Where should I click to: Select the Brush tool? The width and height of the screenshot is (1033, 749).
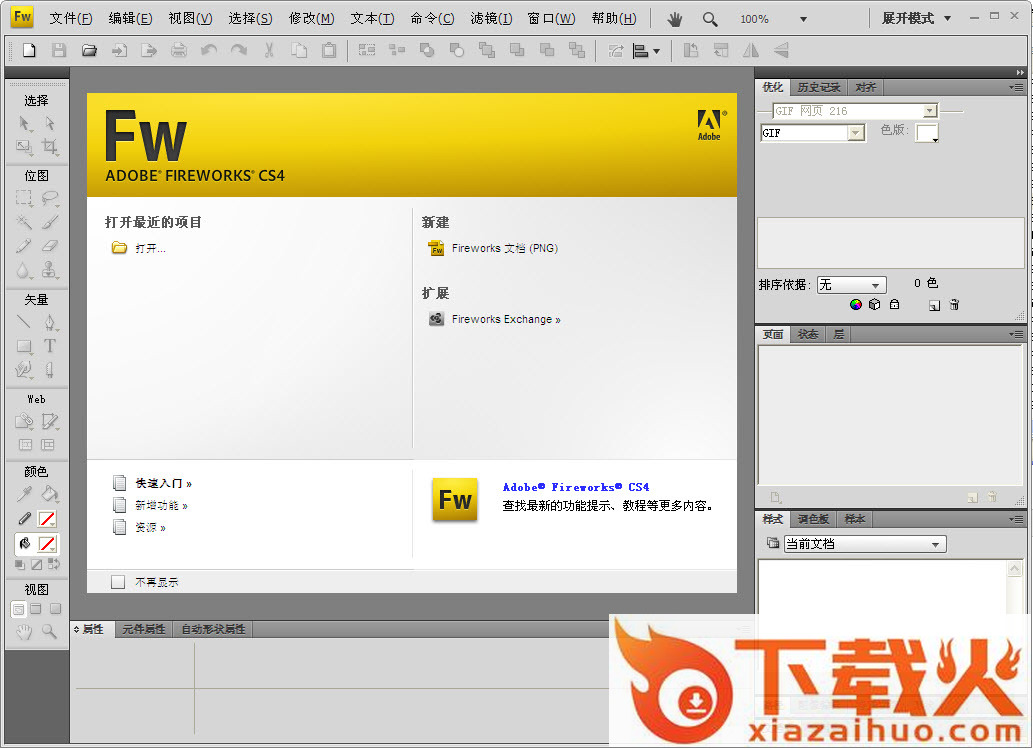pos(49,222)
